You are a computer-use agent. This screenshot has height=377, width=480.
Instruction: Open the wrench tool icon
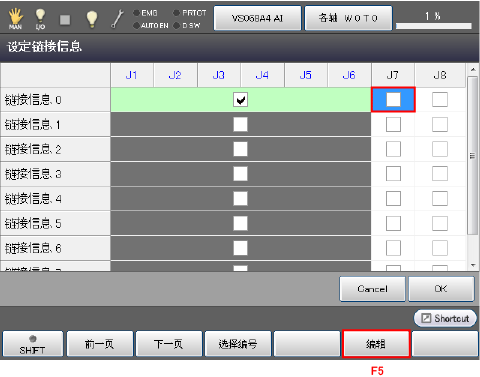[x=117, y=19]
